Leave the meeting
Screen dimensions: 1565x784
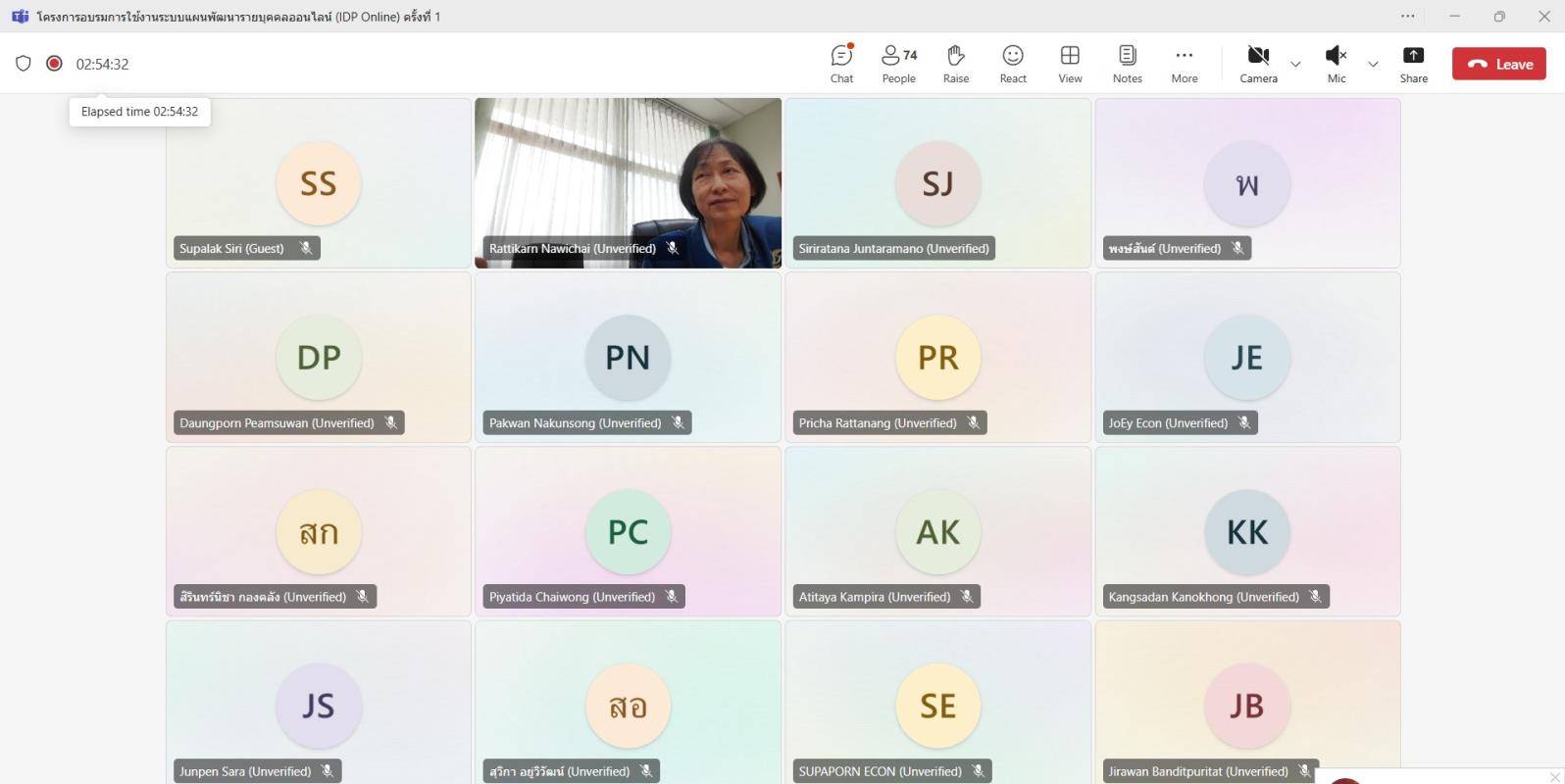1498,64
